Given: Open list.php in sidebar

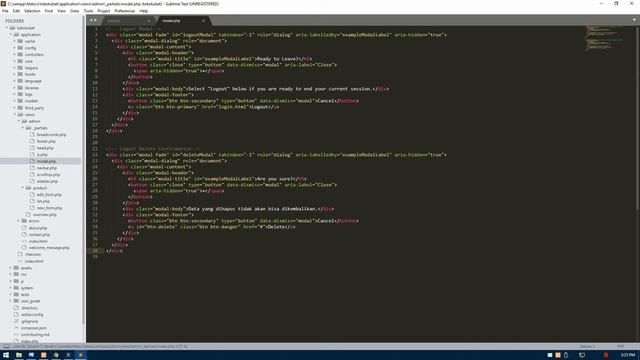Looking at the screenshot, I should 43,201.
